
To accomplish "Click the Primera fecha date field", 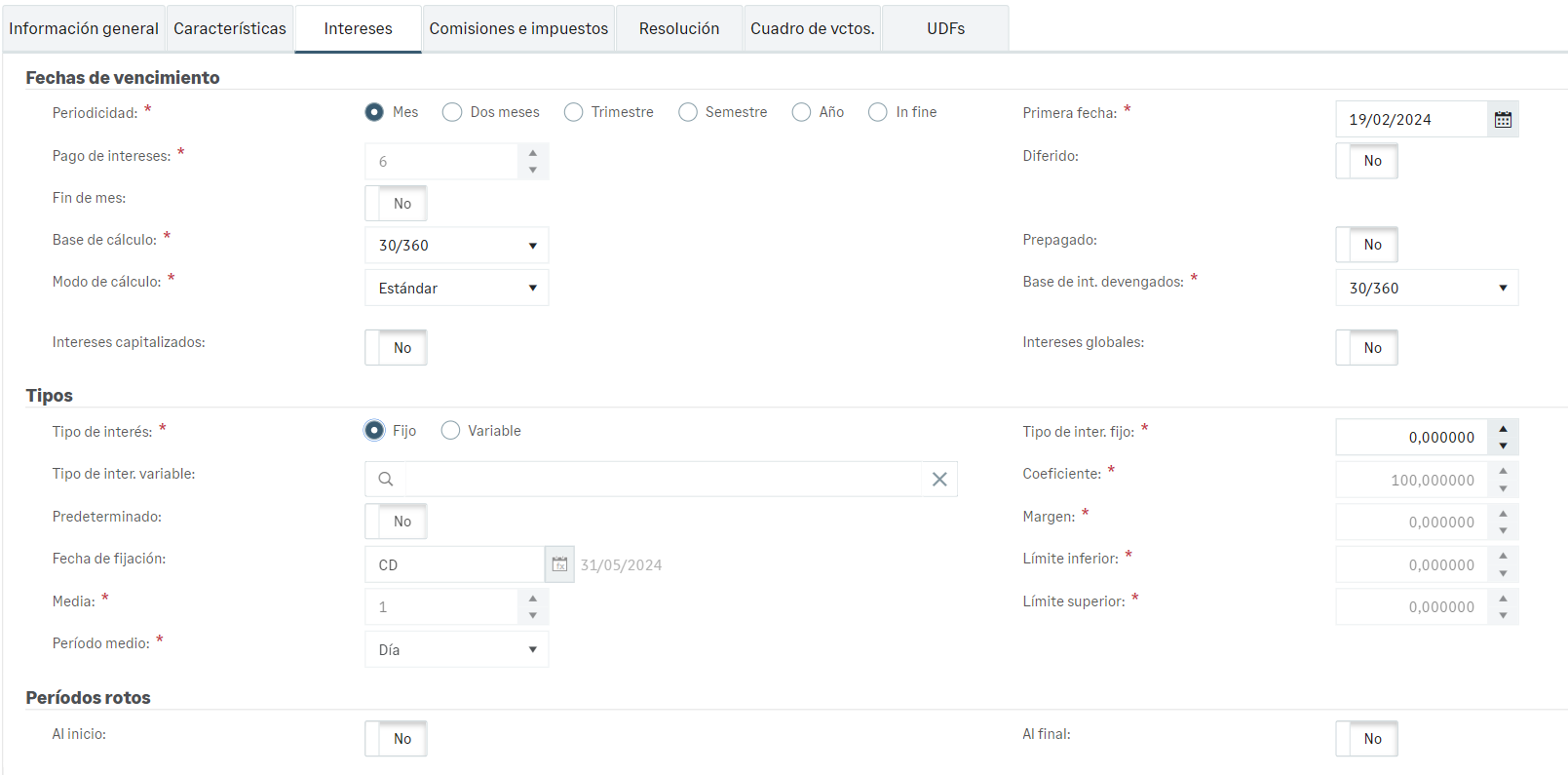I will 1410,120.
